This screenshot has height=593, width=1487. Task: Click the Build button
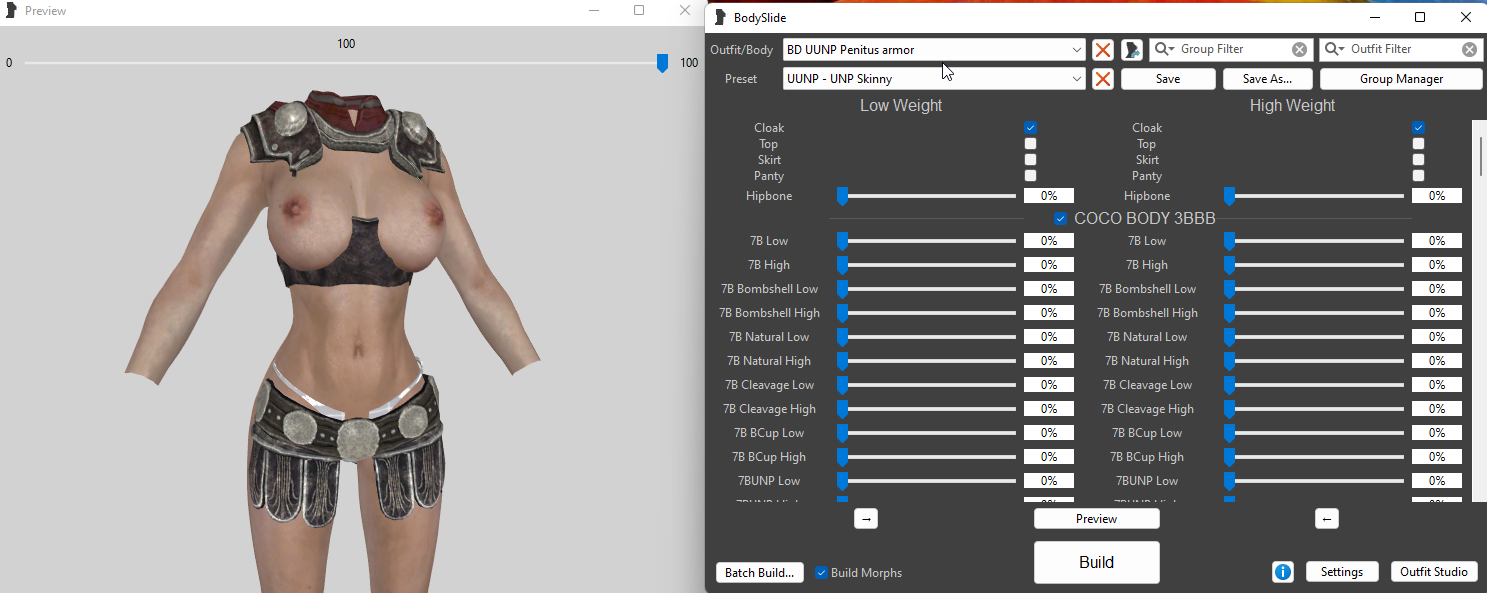1097,562
